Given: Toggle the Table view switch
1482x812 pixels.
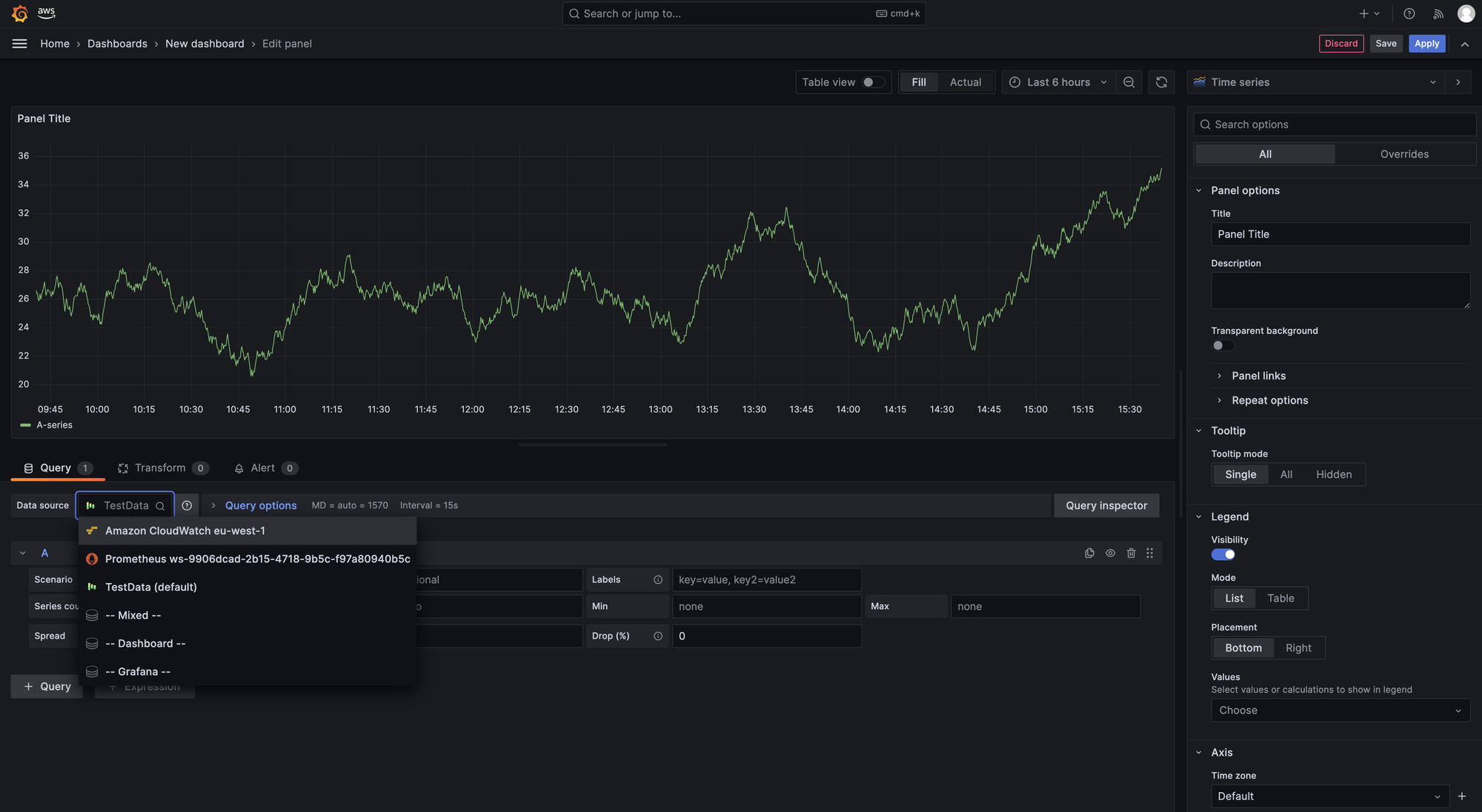Looking at the screenshot, I should (x=873, y=82).
